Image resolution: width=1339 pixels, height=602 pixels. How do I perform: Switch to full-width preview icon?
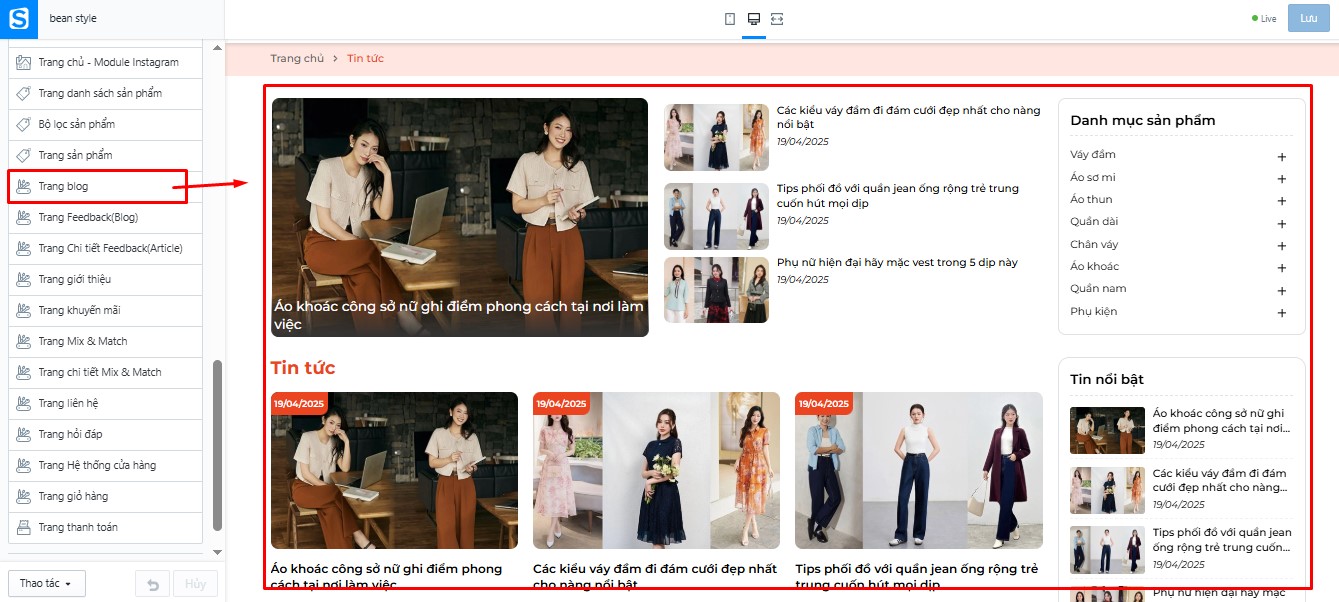pyautogui.click(x=777, y=19)
